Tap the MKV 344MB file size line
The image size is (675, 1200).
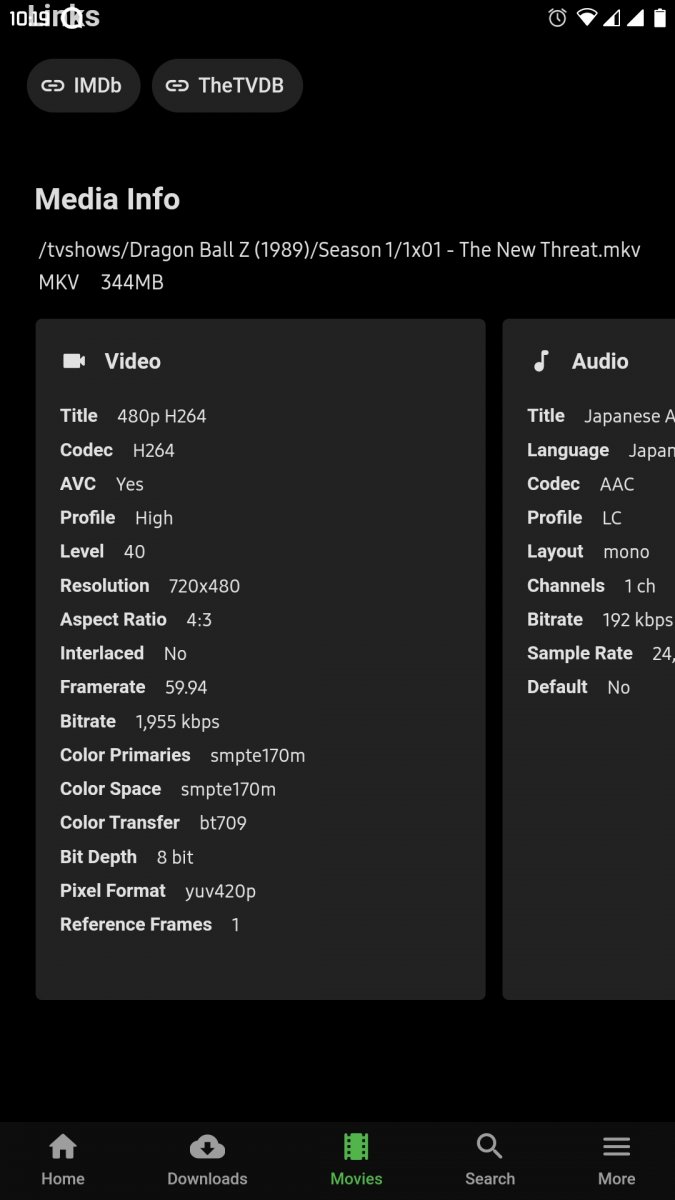tap(101, 282)
